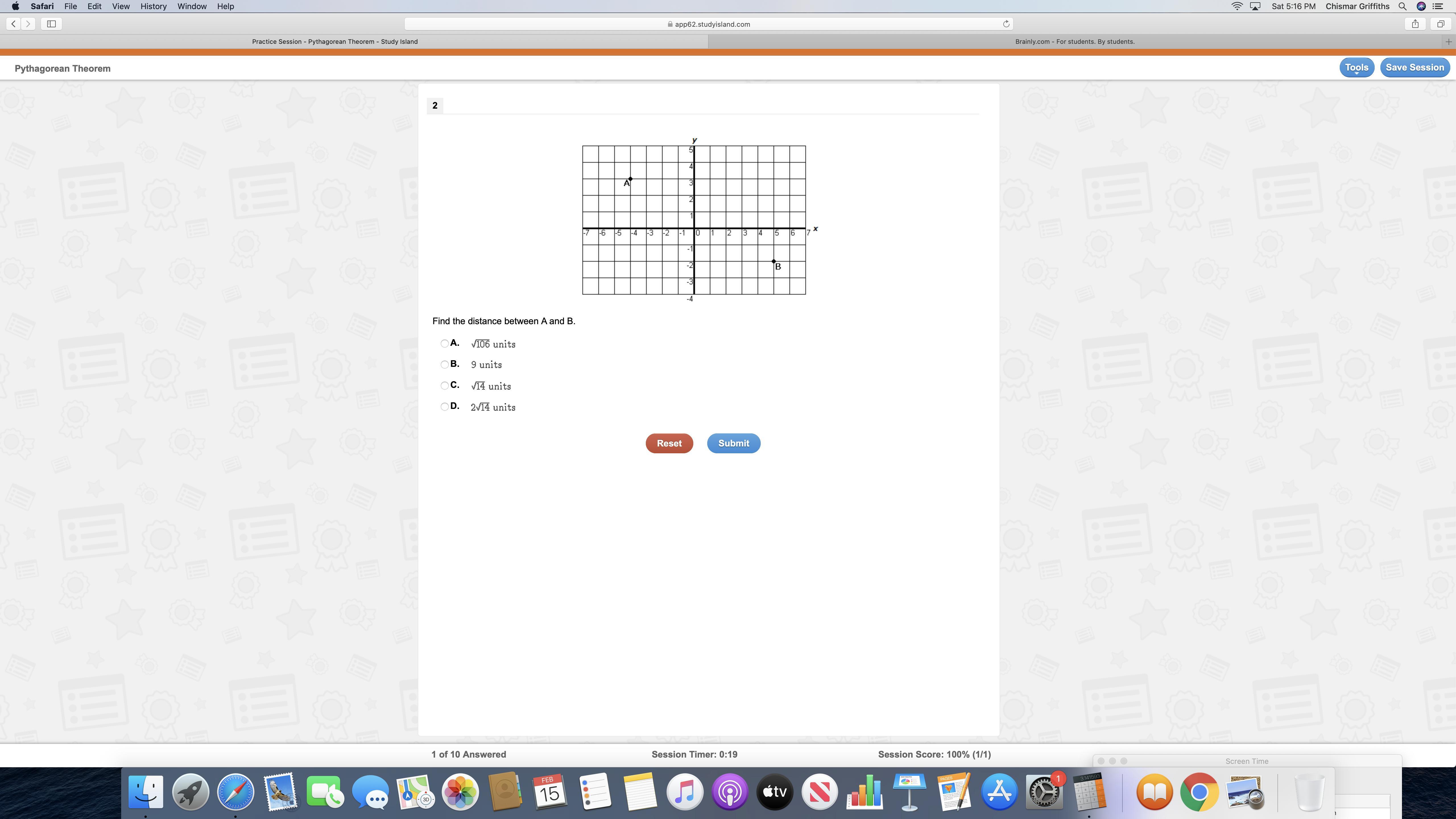Viewport: 1456px width, 819px height.
Task: Click the page reload icon in the address bar
Action: [x=1006, y=24]
